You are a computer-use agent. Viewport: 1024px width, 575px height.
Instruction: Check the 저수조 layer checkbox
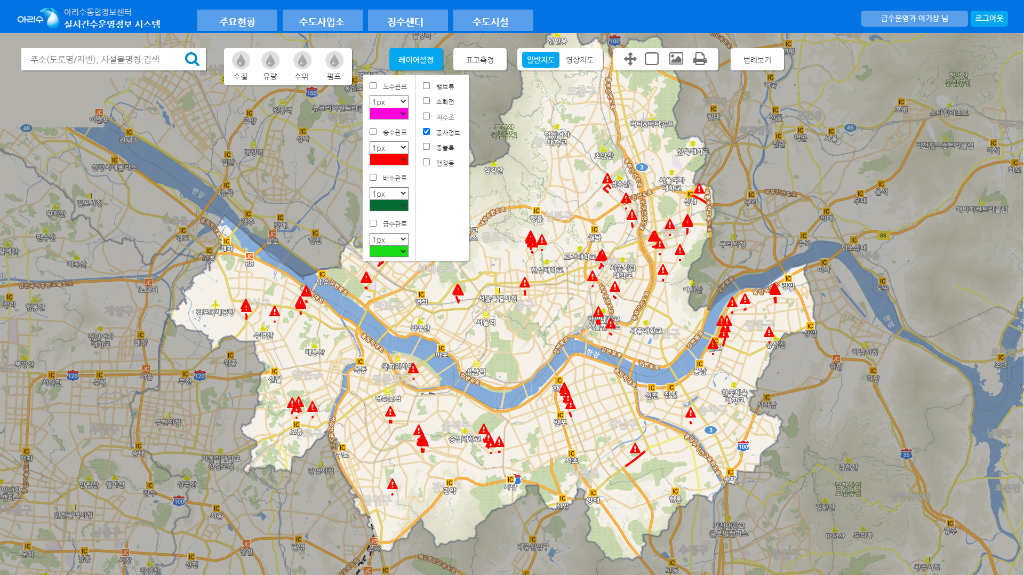426,116
